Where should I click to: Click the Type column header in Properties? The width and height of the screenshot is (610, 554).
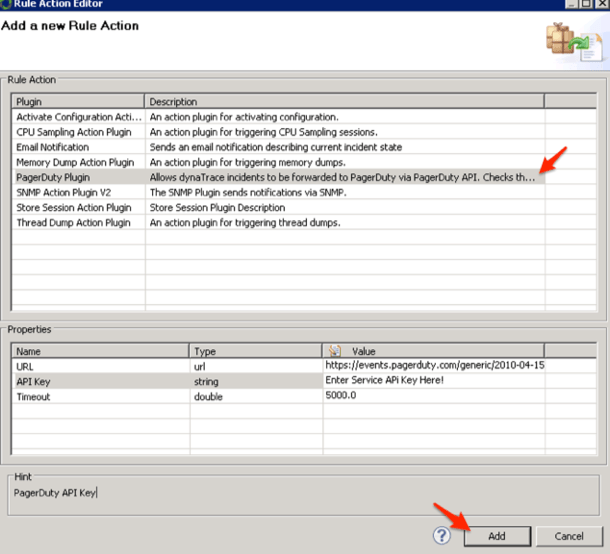click(255, 351)
